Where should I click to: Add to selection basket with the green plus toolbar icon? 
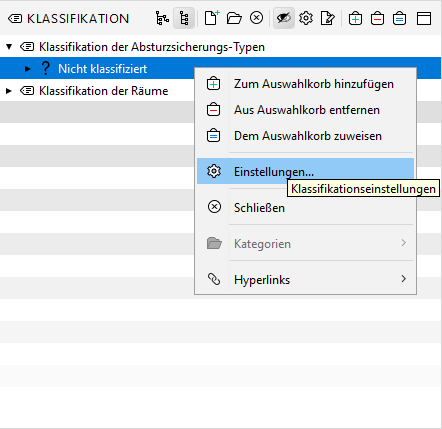(355, 18)
